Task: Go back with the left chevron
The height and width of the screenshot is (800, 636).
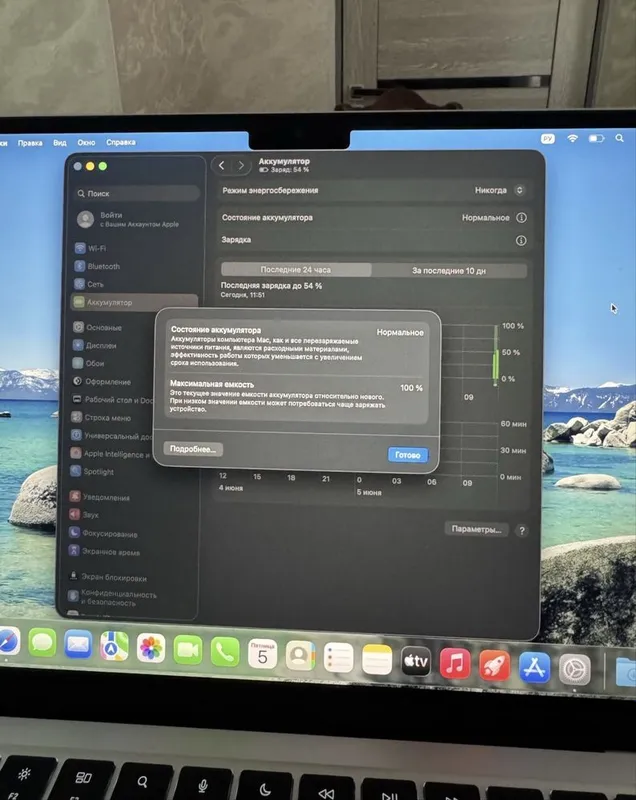Action: 221,165
